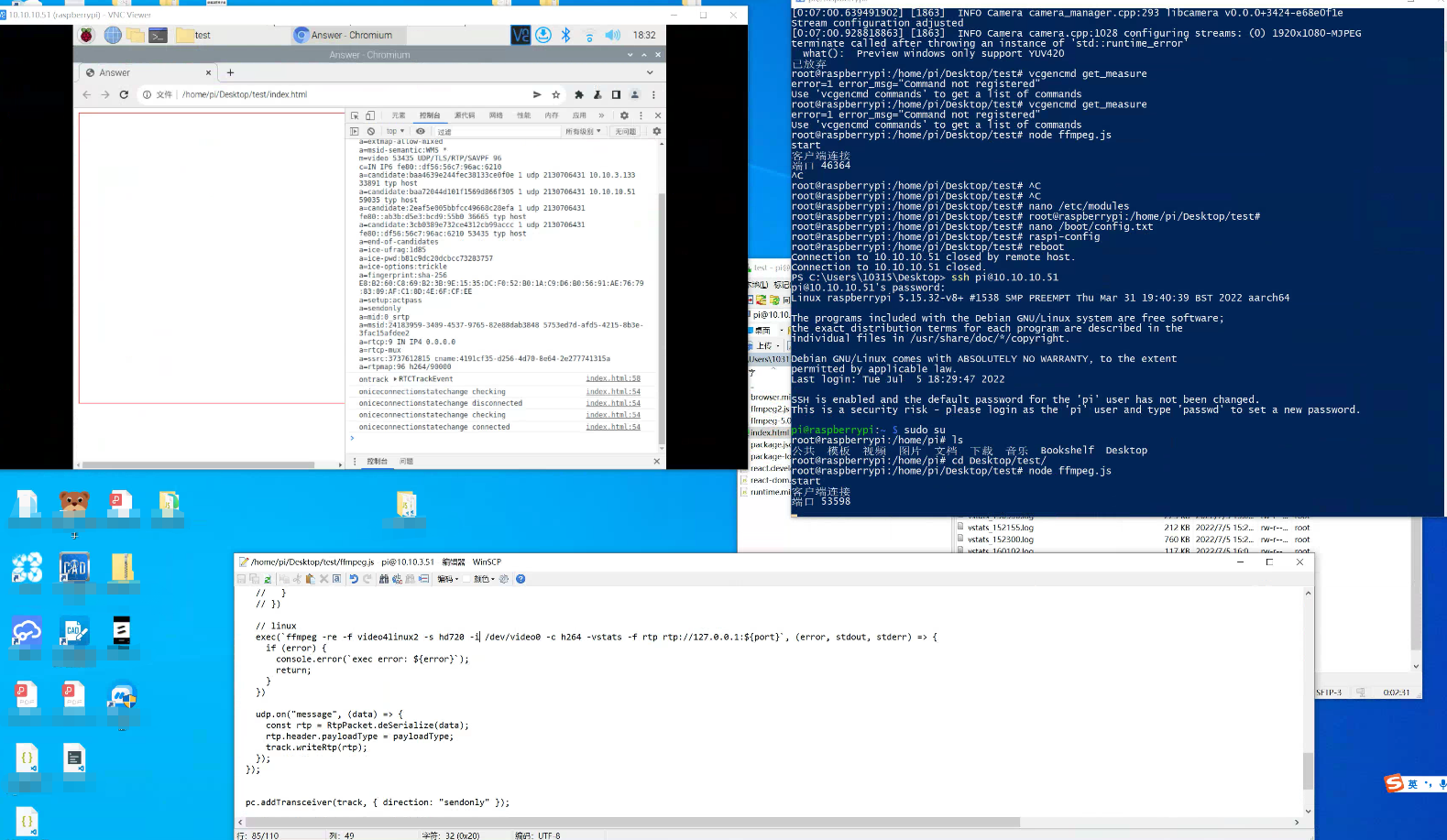This screenshot has height=840, width=1447.
Task: Open the Raspberry Pi main menu
Action: (x=86, y=35)
